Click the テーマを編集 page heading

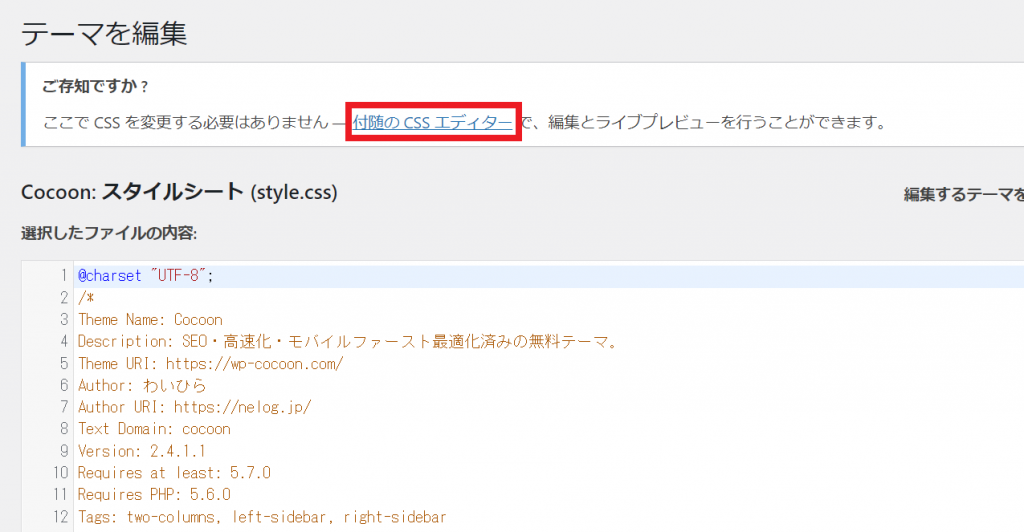click(x=104, y=33)
